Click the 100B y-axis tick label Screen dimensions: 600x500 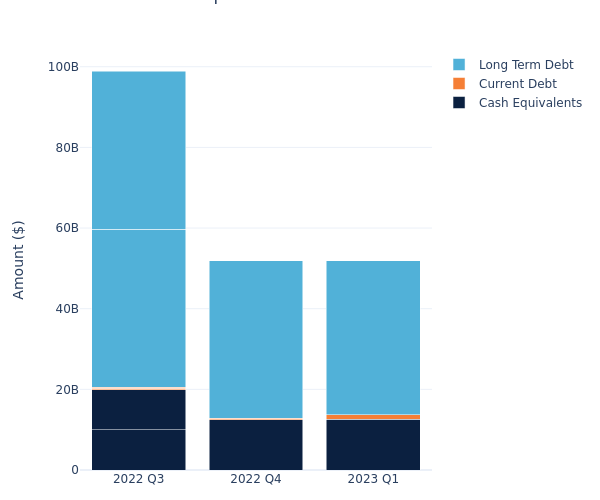[63, 67]
